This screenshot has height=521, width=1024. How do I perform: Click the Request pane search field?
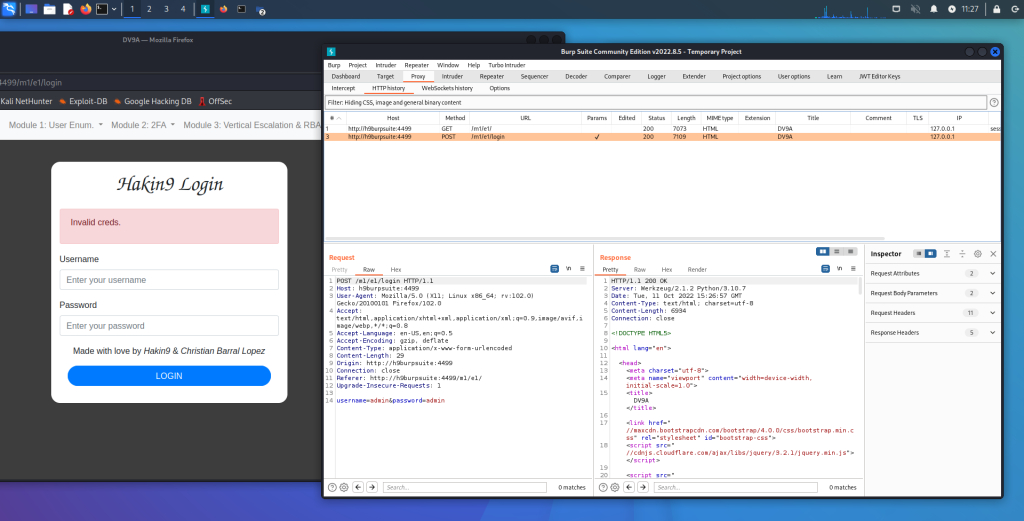click(464, 487)
